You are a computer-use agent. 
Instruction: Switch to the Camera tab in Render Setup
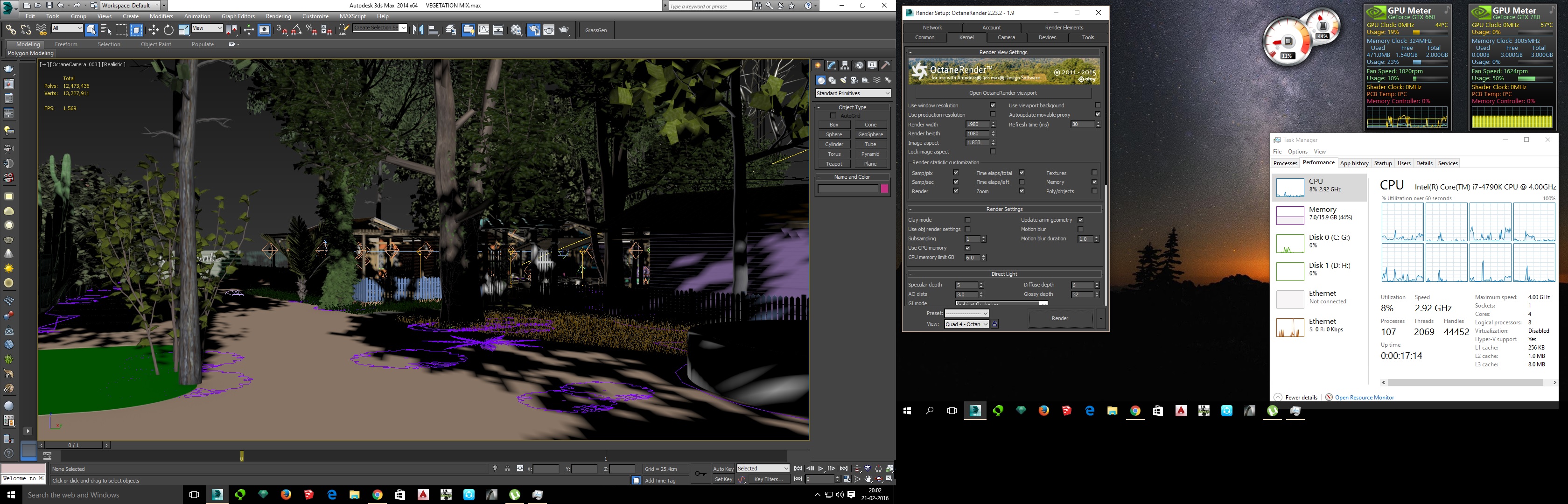pos(1006,38)
